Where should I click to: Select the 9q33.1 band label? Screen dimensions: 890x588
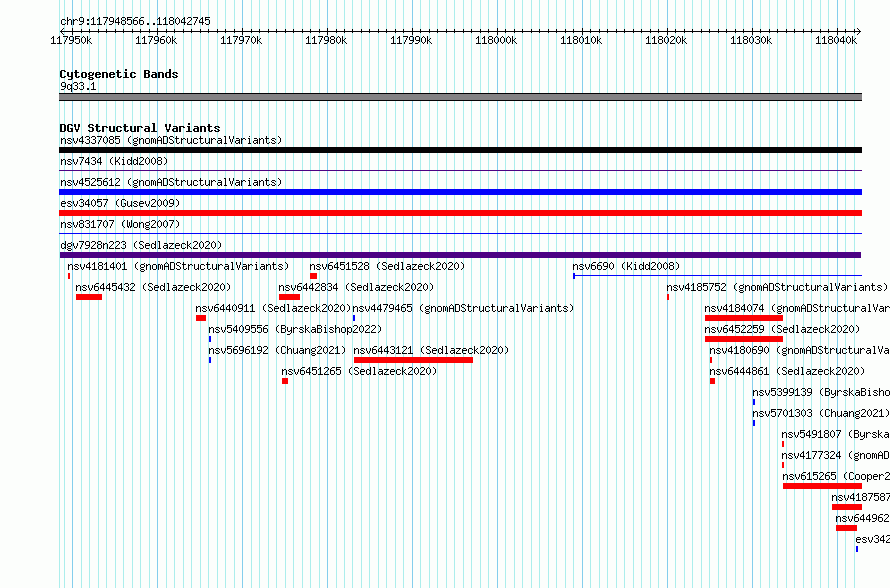click(78, 86)
